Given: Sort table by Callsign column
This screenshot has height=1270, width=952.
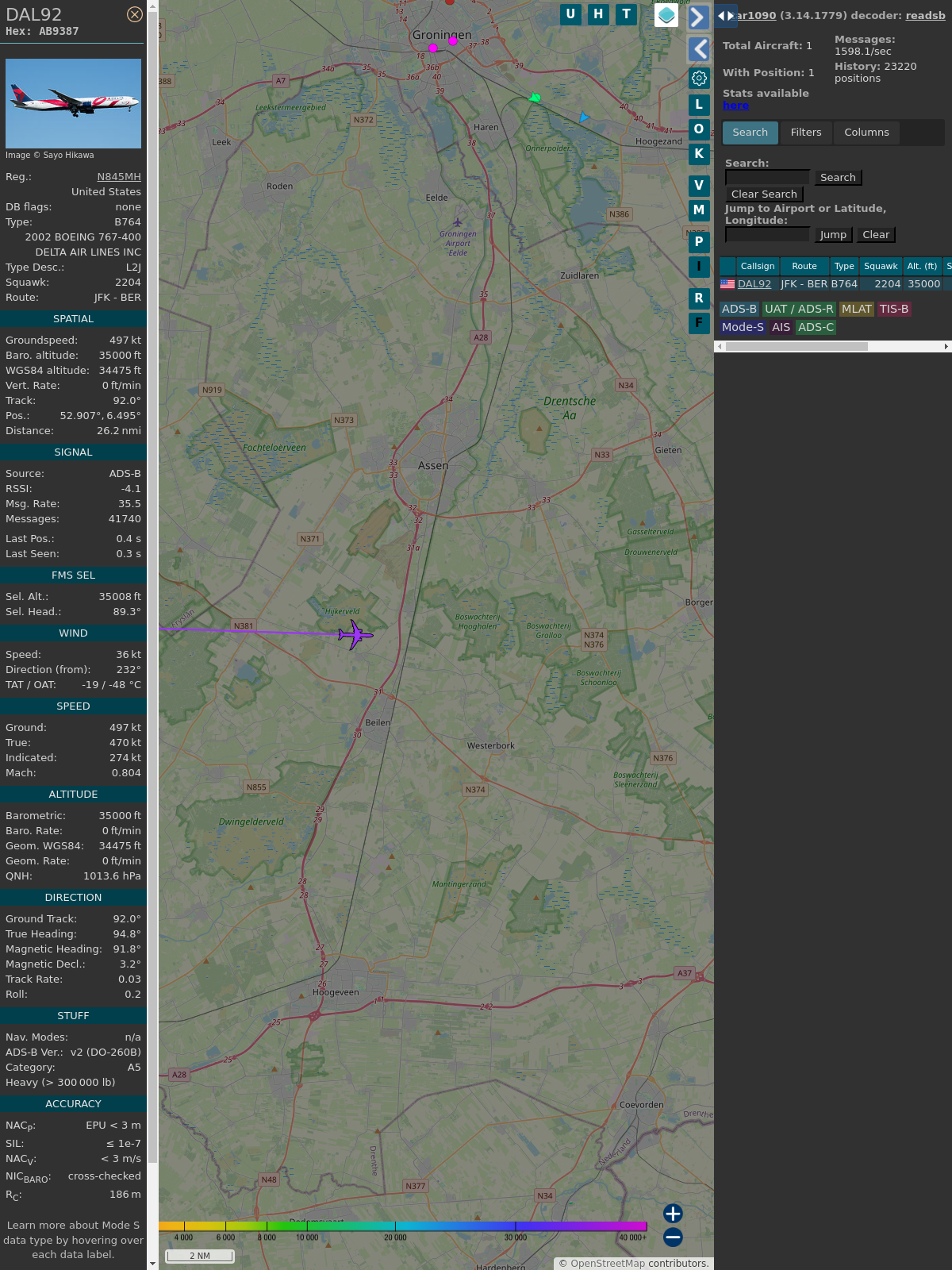Looking at the screenshot, I should click(758, 266).
